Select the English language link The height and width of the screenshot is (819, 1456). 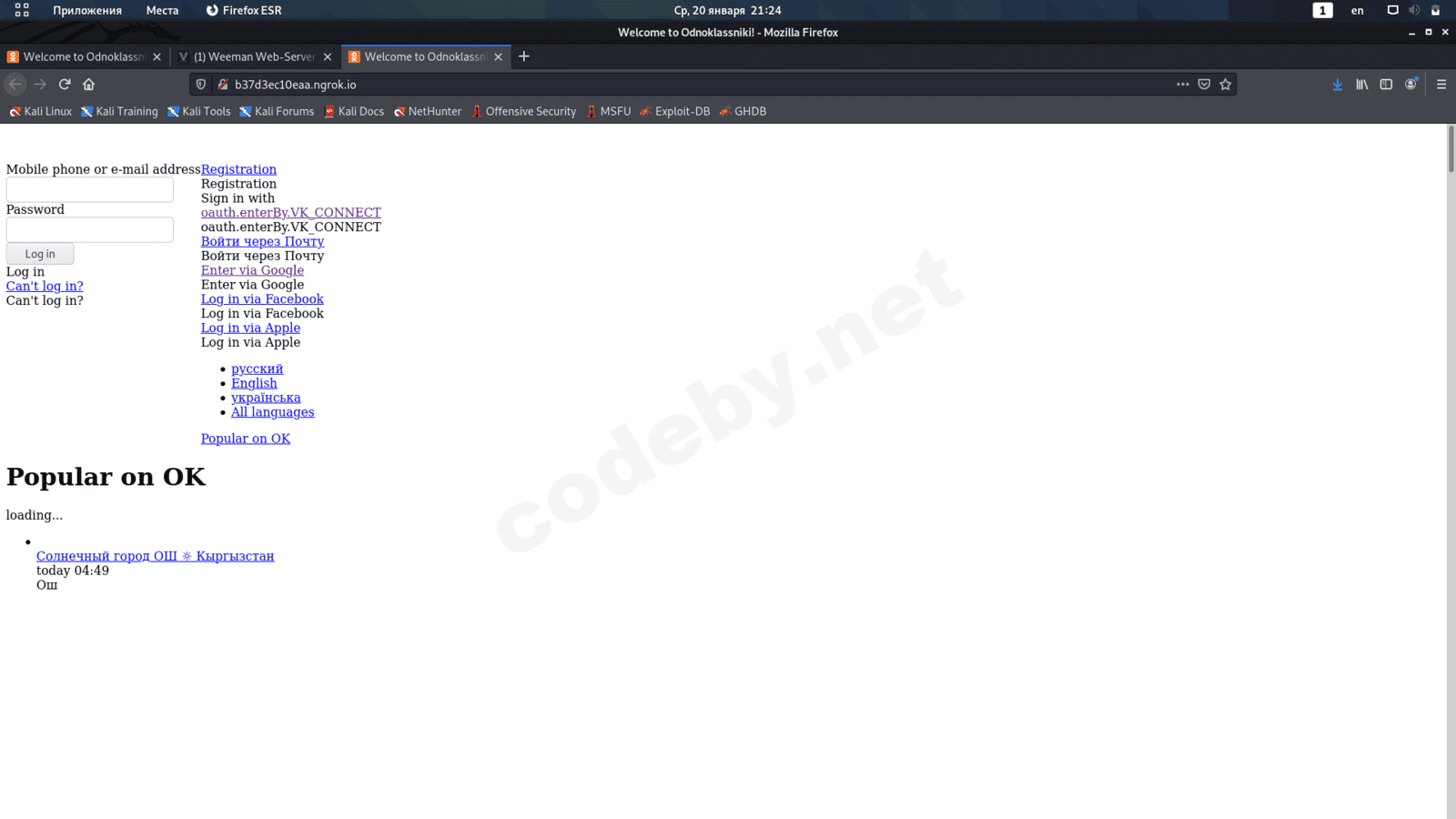254,383
